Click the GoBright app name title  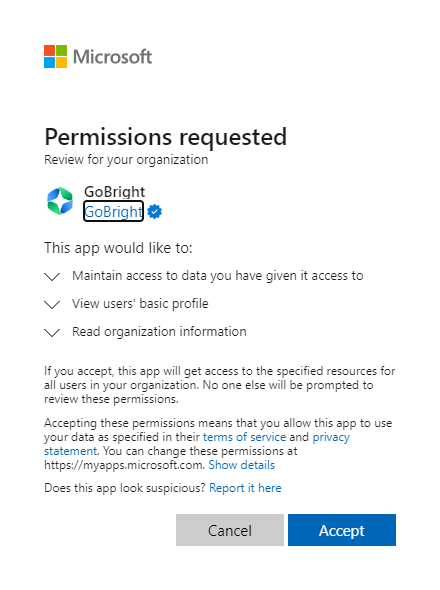(x=114, y=192)
